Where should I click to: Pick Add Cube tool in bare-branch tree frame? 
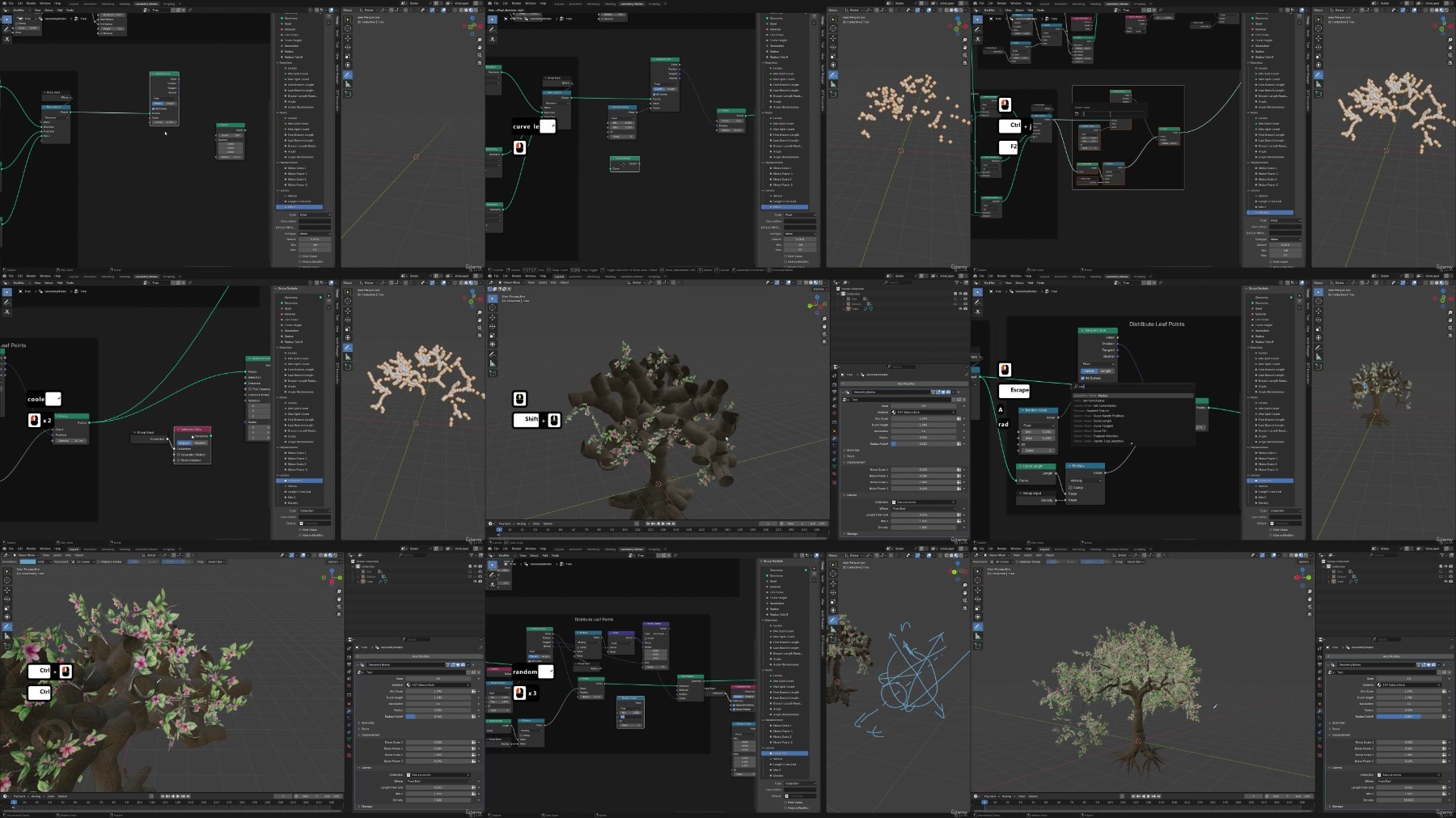493,374
